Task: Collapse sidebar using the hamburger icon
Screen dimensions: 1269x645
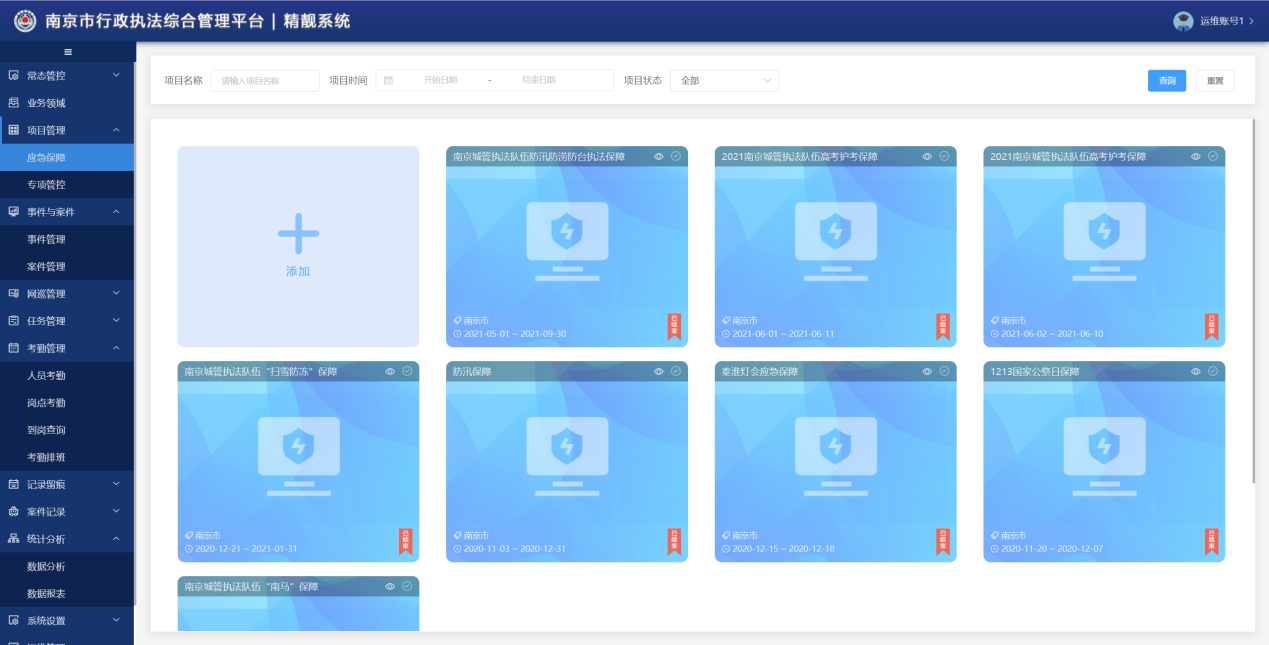Action: coord(68,52)
